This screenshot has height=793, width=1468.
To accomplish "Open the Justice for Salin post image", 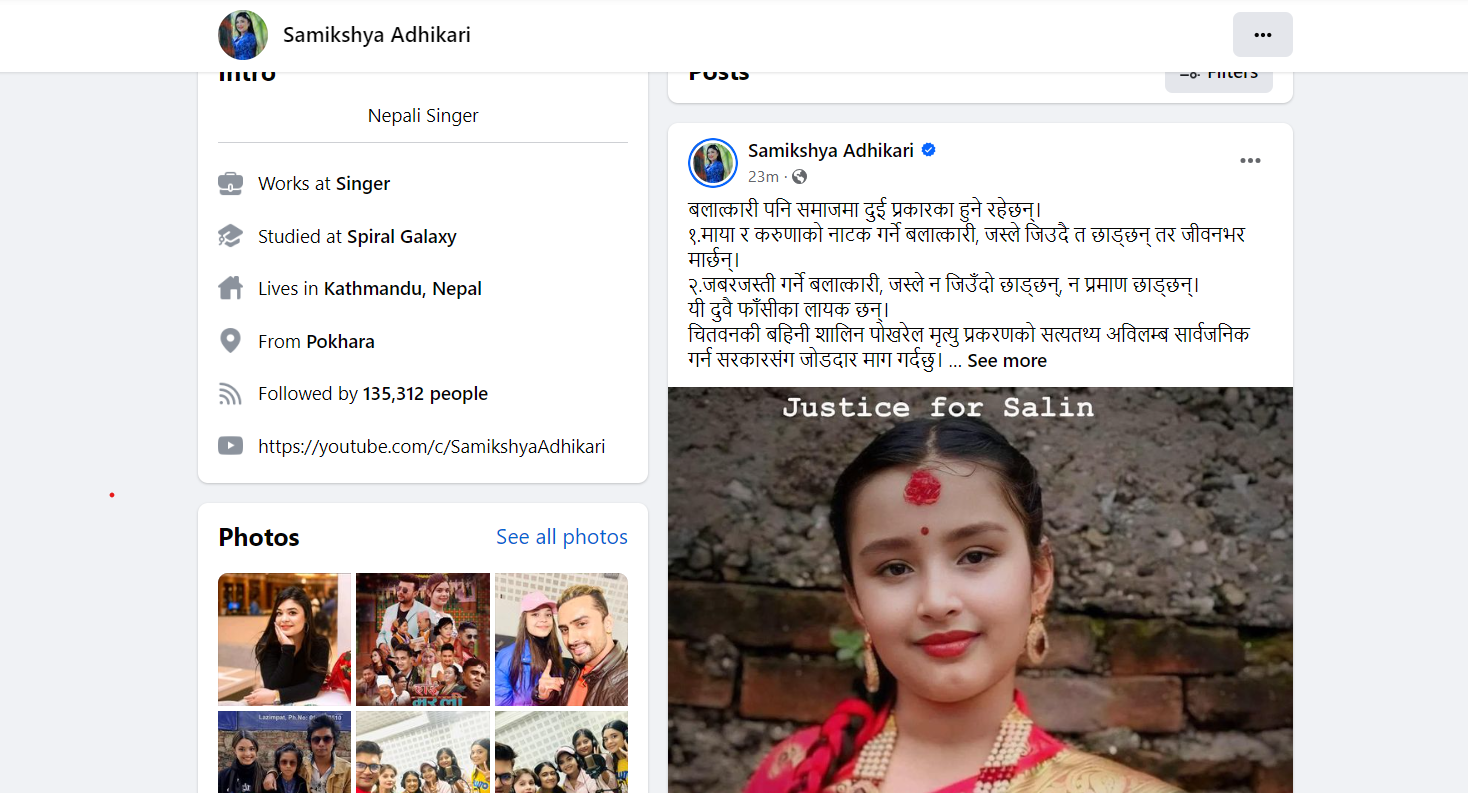I will pyautogui.click(x=980, y=590).
